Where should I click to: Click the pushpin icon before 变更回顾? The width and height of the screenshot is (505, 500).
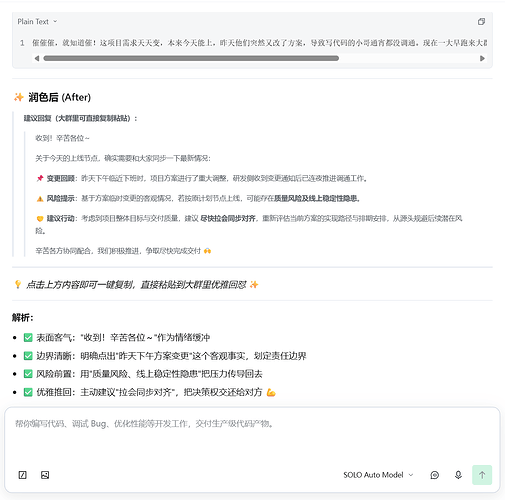point(40,178)
